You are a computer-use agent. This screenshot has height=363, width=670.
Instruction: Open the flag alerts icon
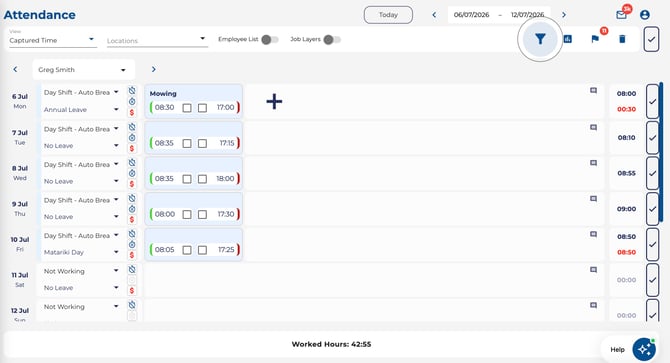pos(595,39)
